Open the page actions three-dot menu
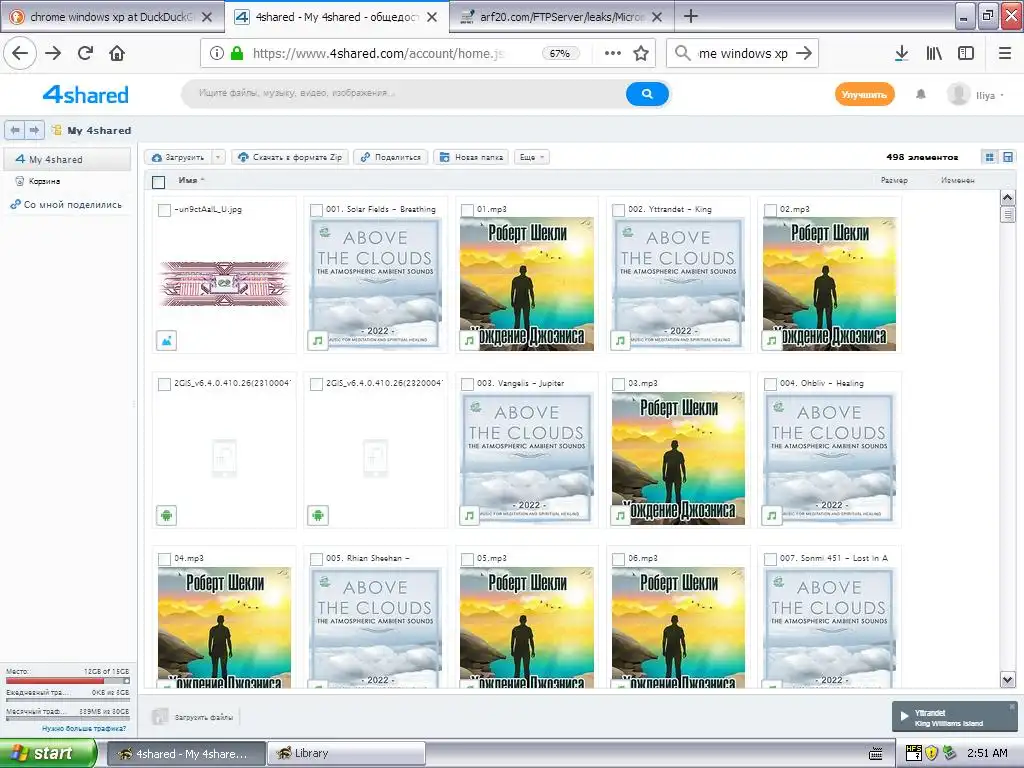 pyautogui.click(x=613, y=54)
